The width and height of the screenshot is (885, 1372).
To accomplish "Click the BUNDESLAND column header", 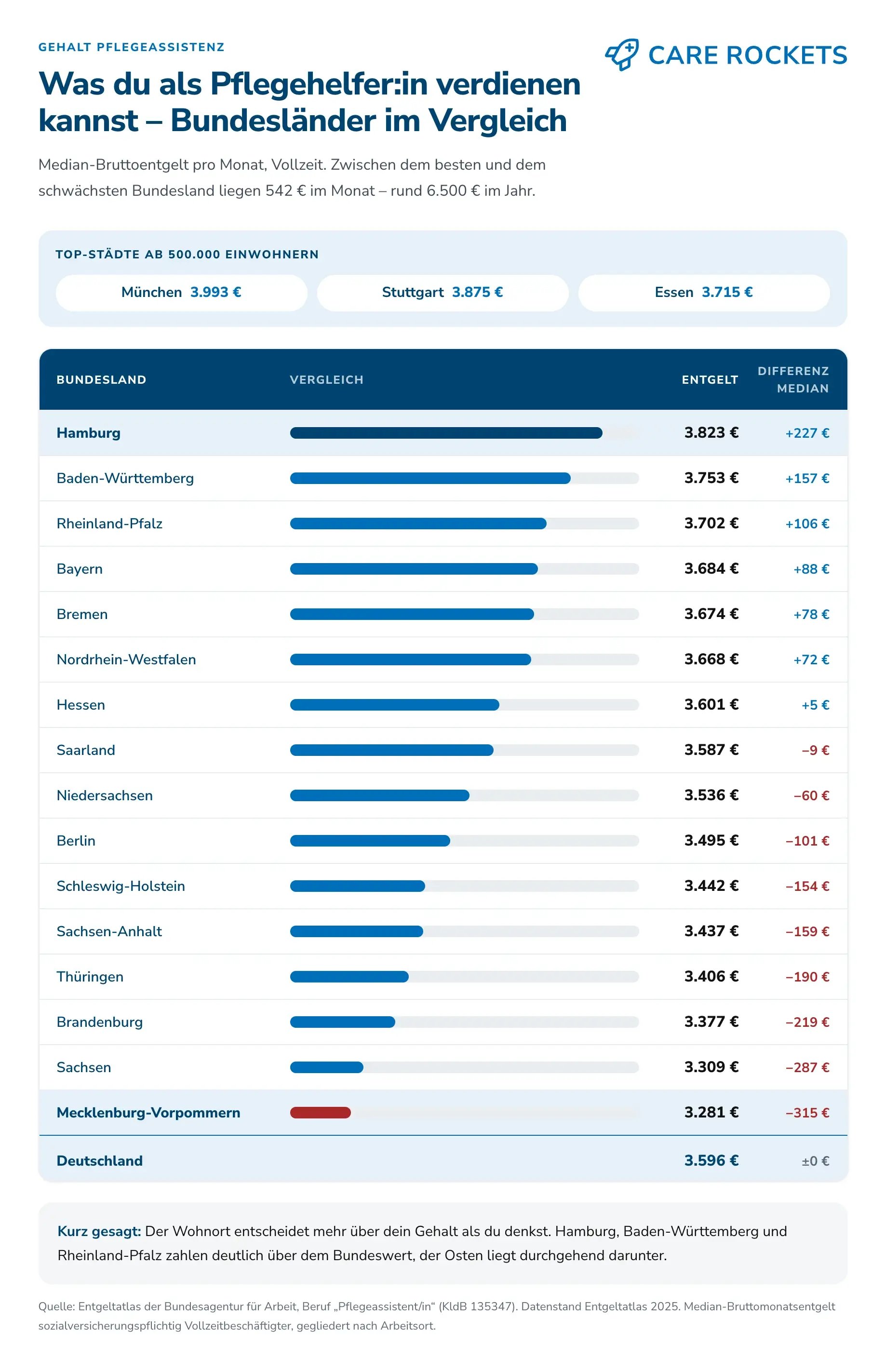I will point(101,379).
